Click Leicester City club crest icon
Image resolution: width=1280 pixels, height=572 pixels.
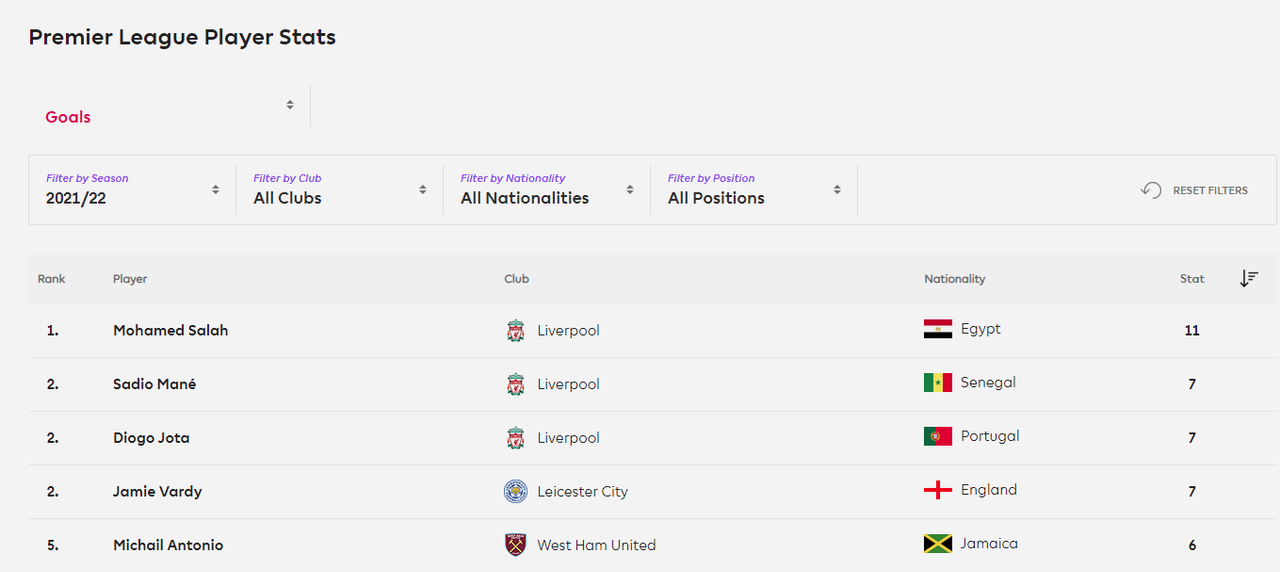515,491
